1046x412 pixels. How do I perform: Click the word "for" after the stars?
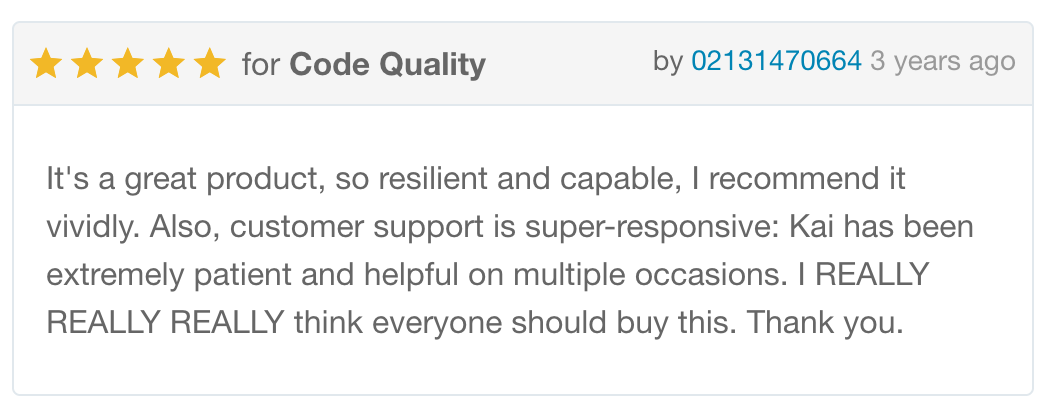point(261,65)
